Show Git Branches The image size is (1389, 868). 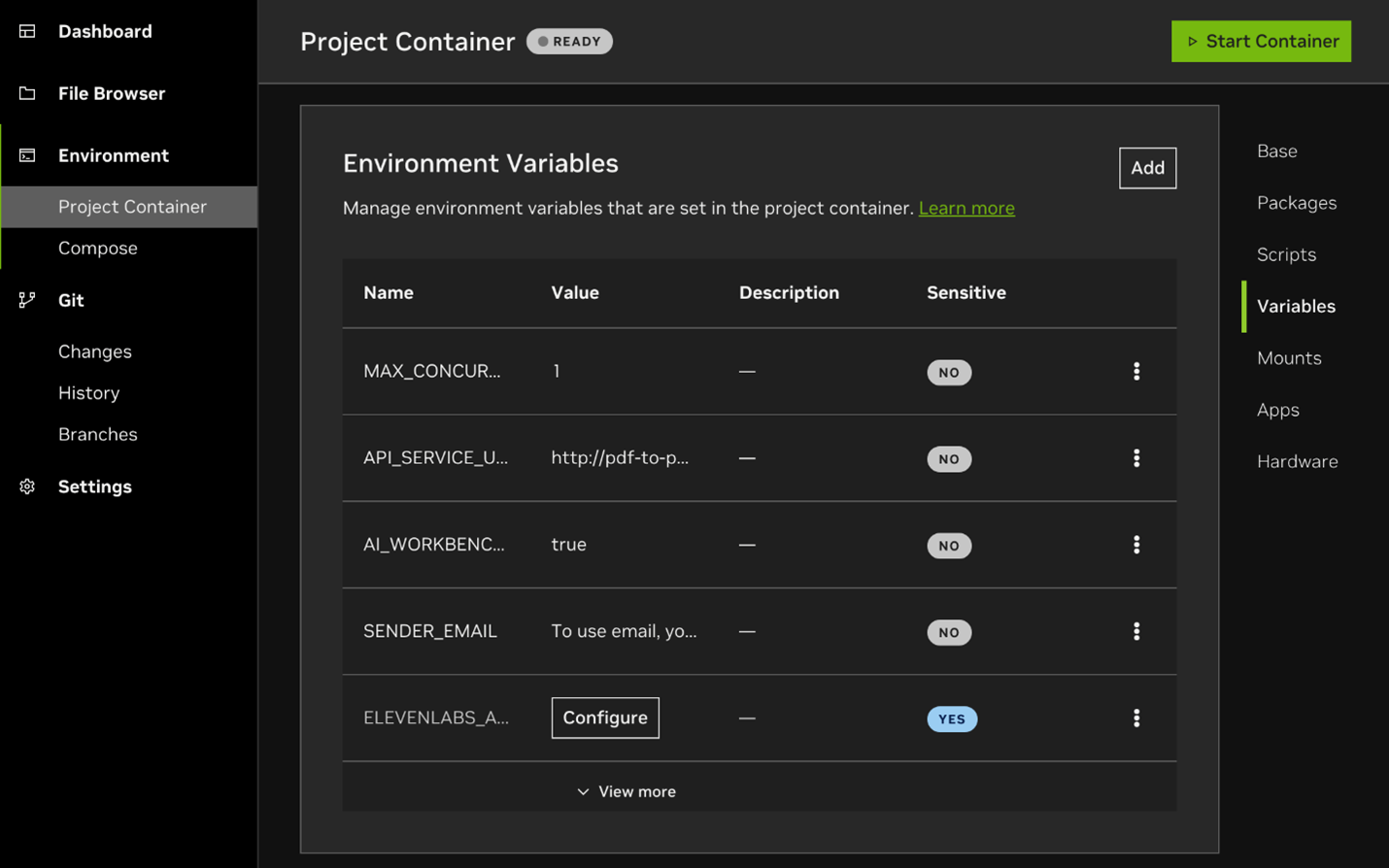[98, 434]
